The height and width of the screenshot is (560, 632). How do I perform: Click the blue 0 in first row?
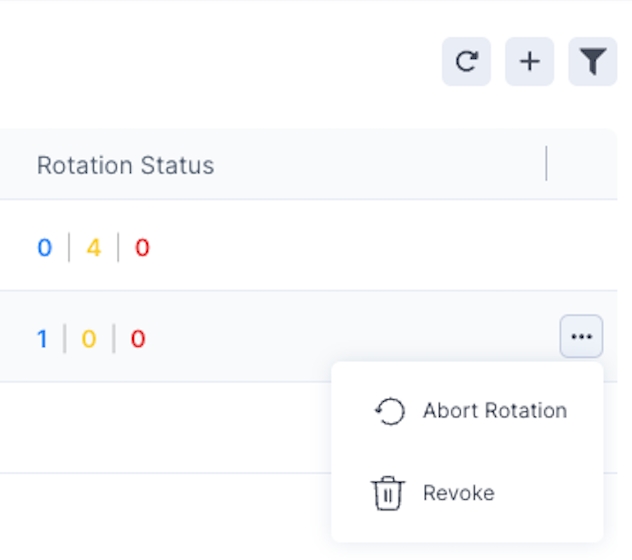pos(44,248)
